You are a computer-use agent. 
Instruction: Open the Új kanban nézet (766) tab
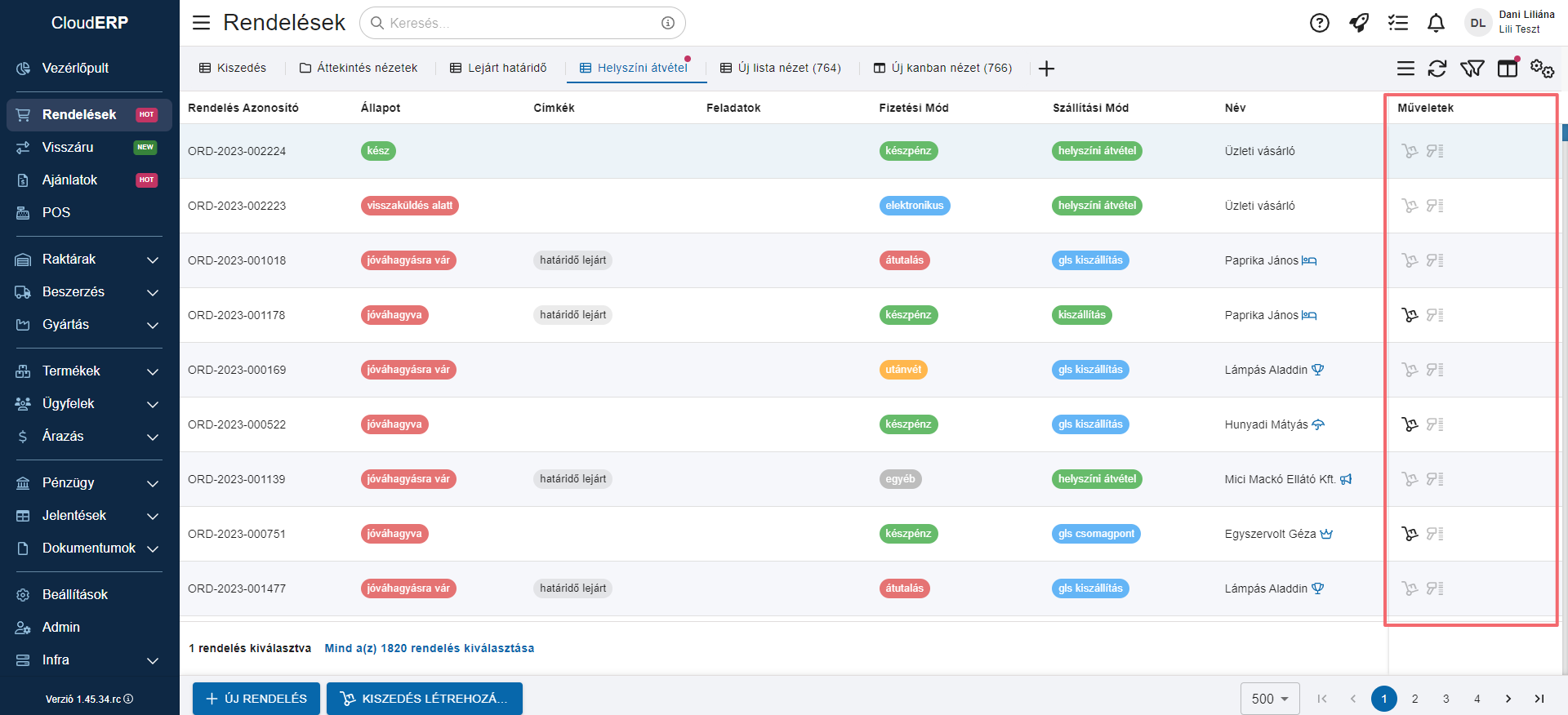click(x=942, y=68)
